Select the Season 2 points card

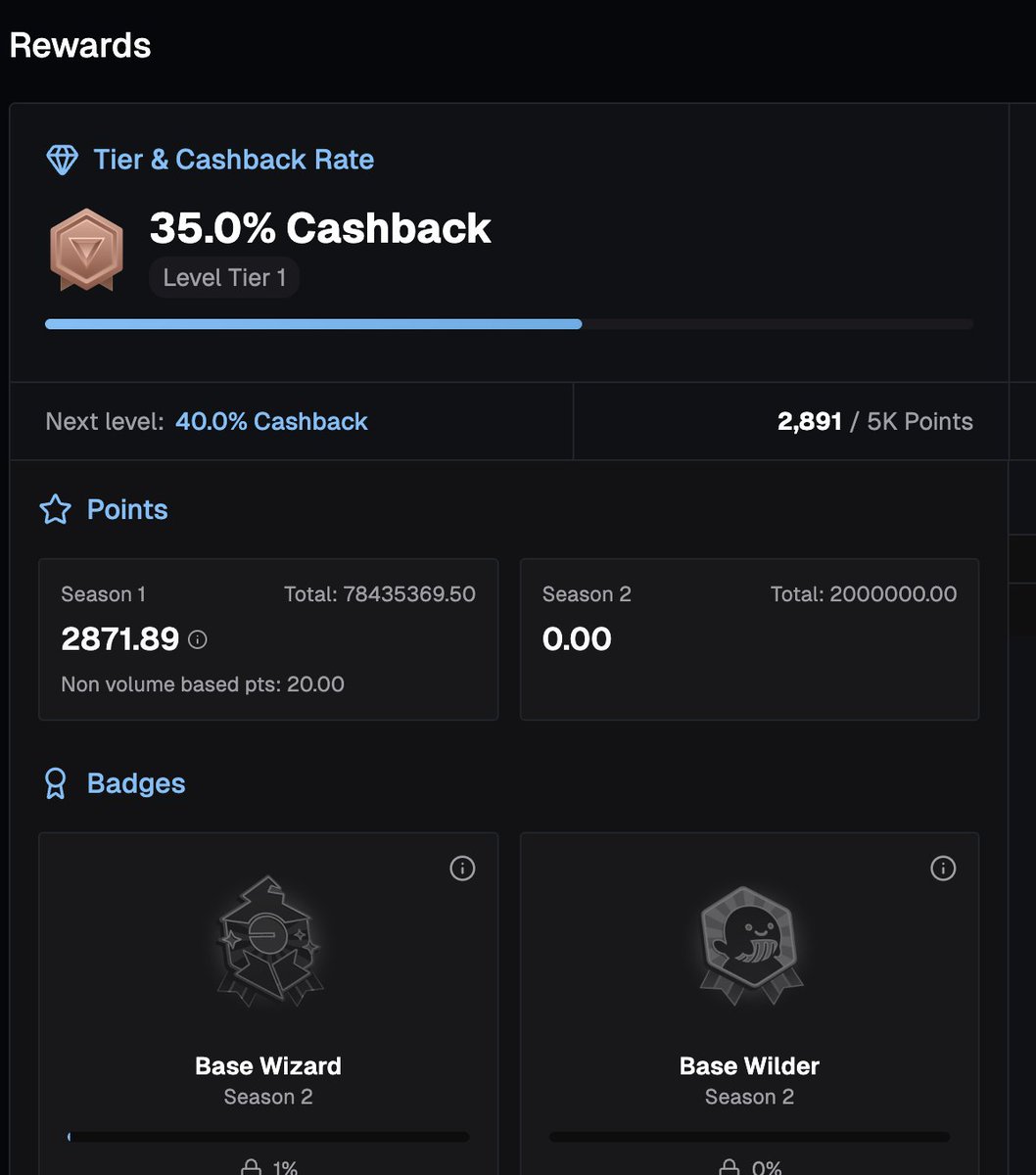(x=749, y=639)
